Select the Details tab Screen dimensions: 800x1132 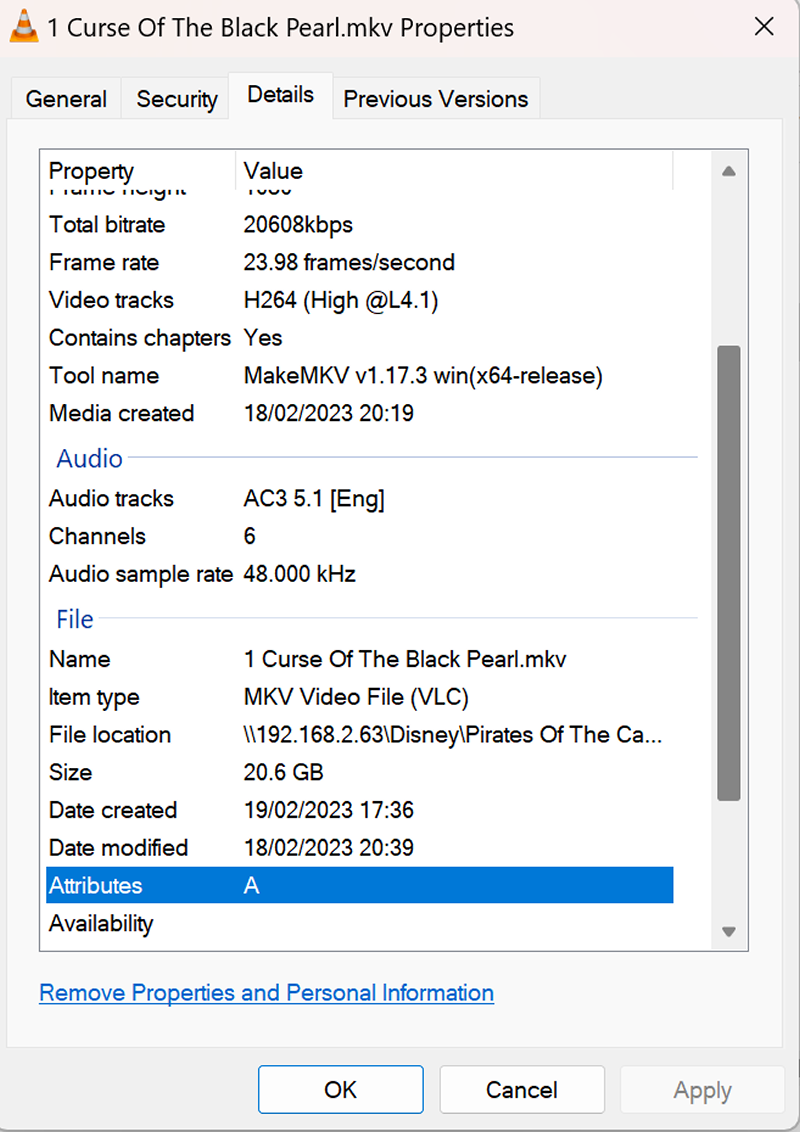point(280,95)
